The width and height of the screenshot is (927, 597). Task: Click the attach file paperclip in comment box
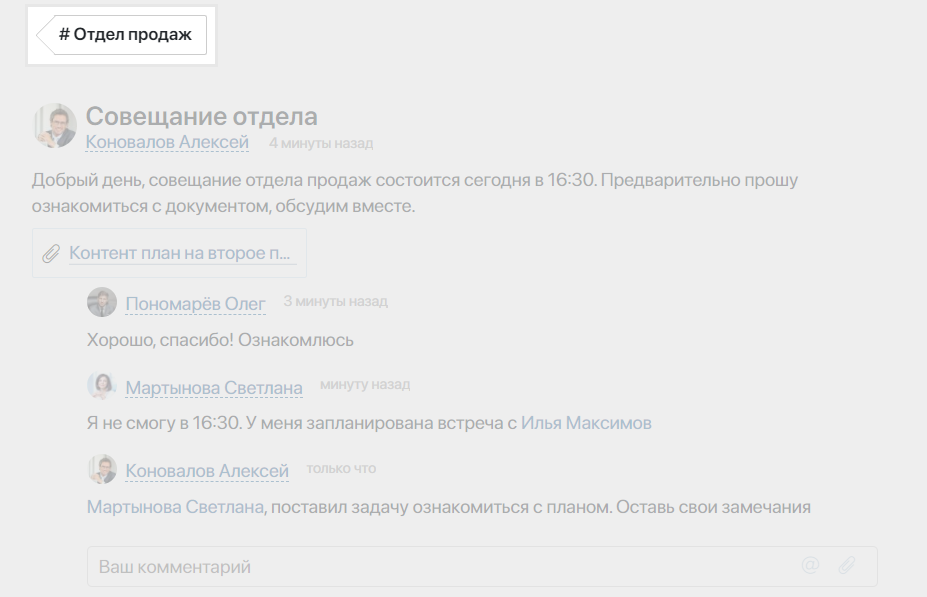[847, 566]
